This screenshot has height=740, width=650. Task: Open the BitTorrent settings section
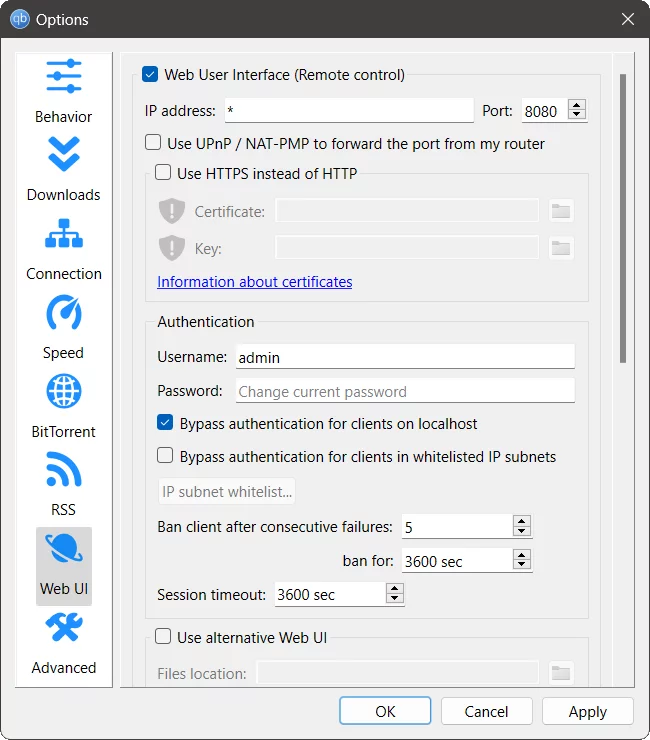click(x=64, y=408)
